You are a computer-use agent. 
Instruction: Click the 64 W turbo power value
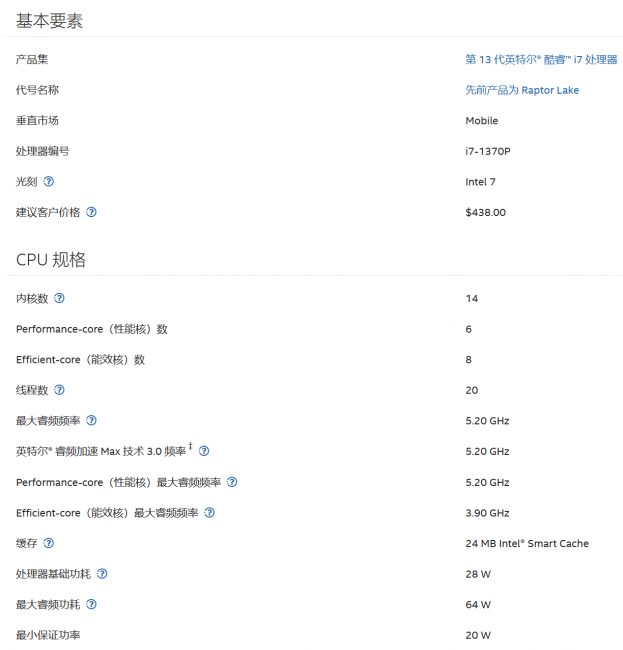(478, 605)
